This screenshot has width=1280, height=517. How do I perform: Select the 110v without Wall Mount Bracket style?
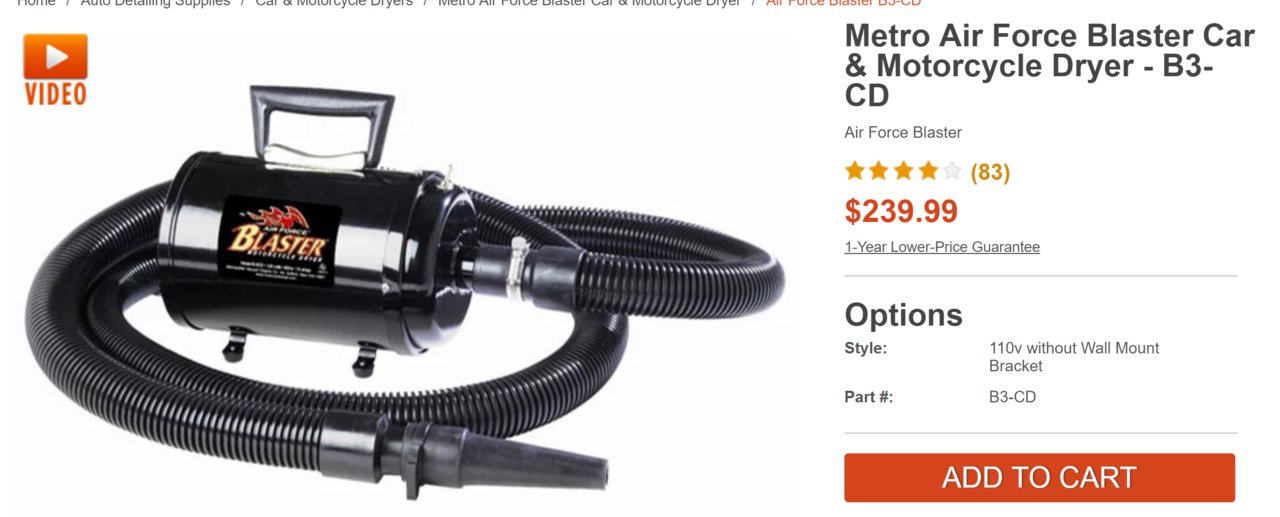pyautogui.click(x=1074, y=357)
